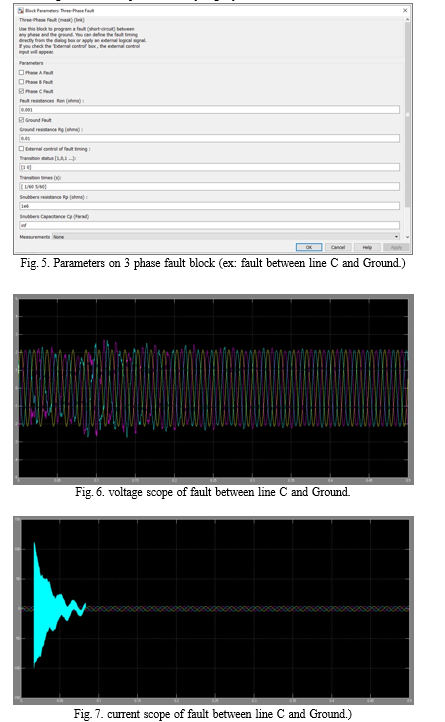Uncheck the Phase C Fault checkbox

[x=21, y=91]
